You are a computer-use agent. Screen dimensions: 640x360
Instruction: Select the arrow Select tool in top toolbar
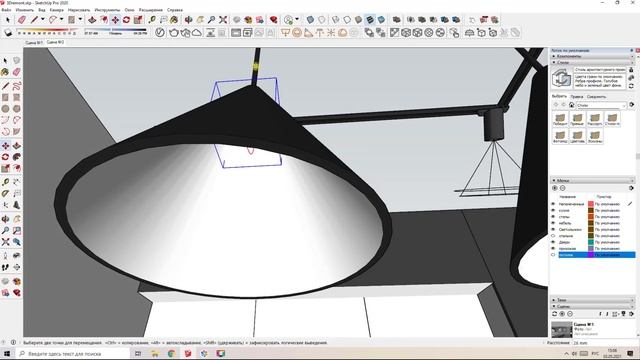click(x=7, y=20)
